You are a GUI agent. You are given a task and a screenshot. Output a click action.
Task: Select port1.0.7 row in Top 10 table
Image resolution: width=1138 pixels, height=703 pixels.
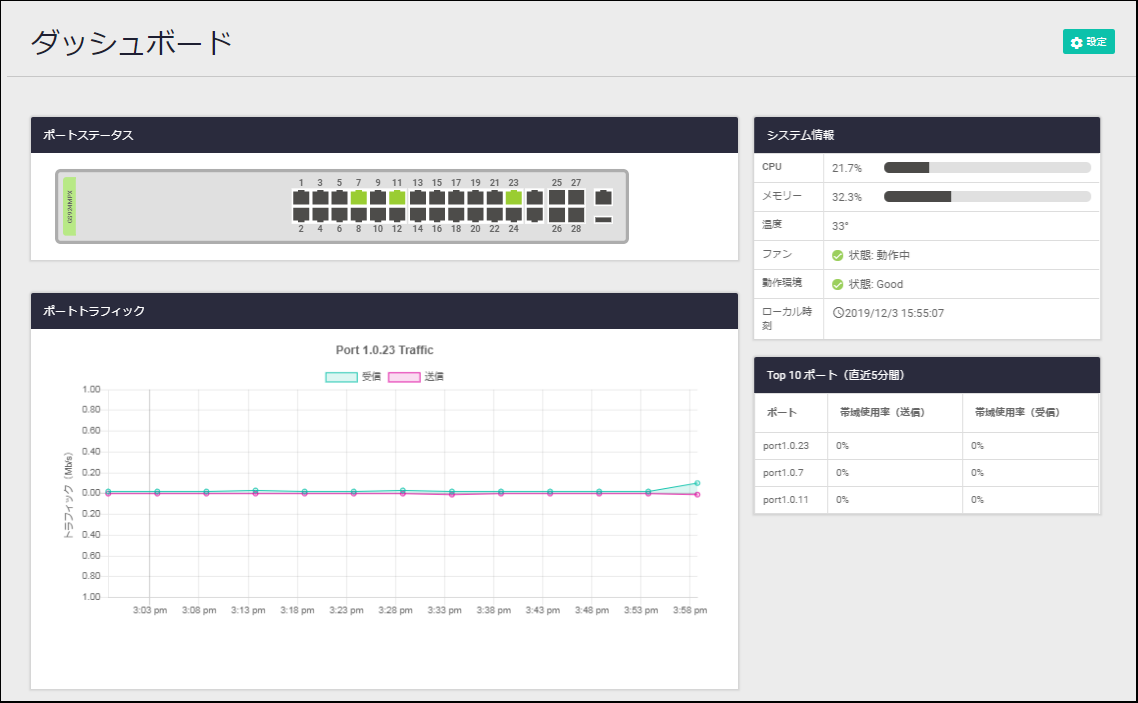[783, 472]
